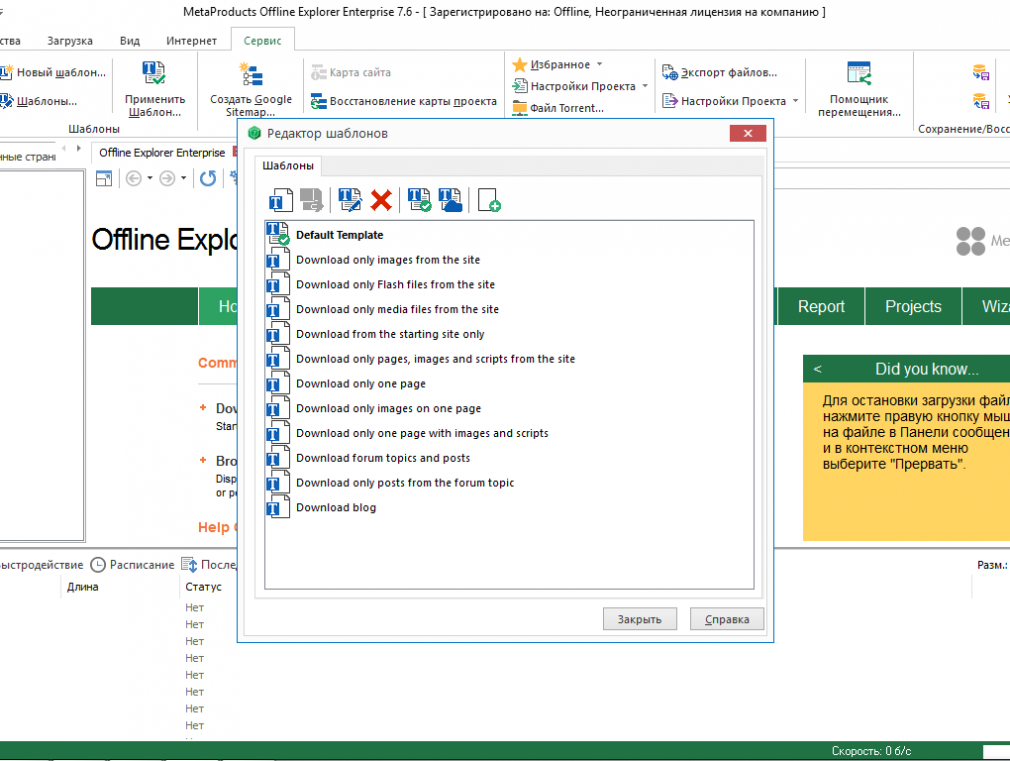Select Download only posts from the forum topic
The width and height of the screenshot is (1010, 761).
tap(509, 483)
